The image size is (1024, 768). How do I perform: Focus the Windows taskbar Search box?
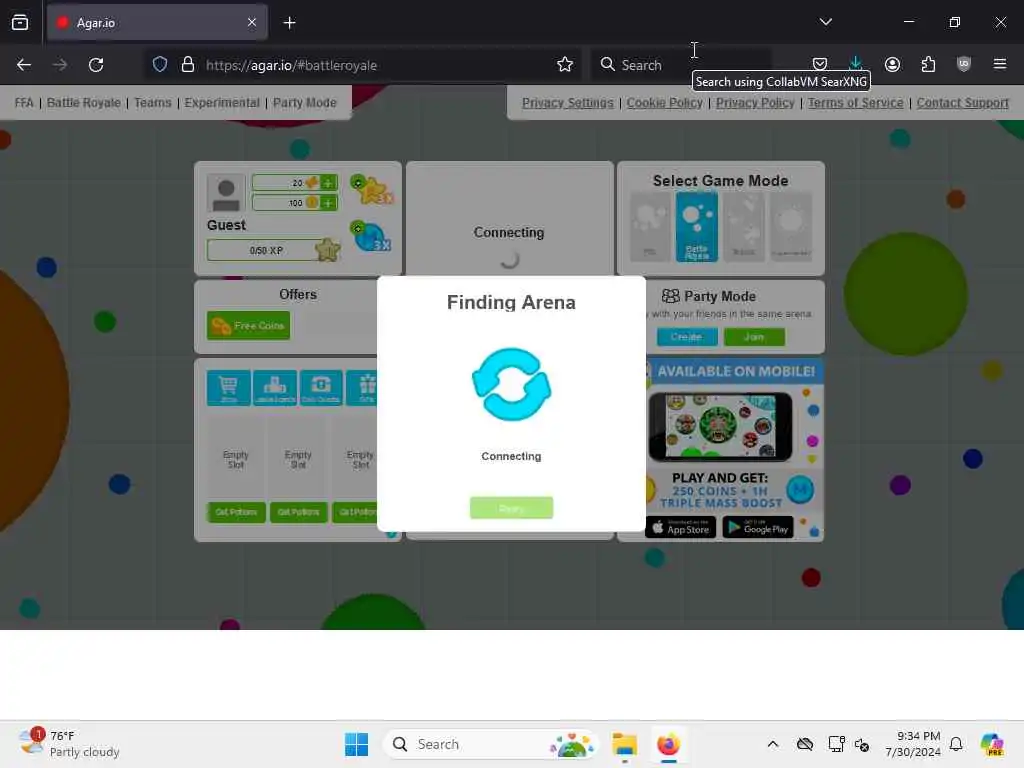490,744
